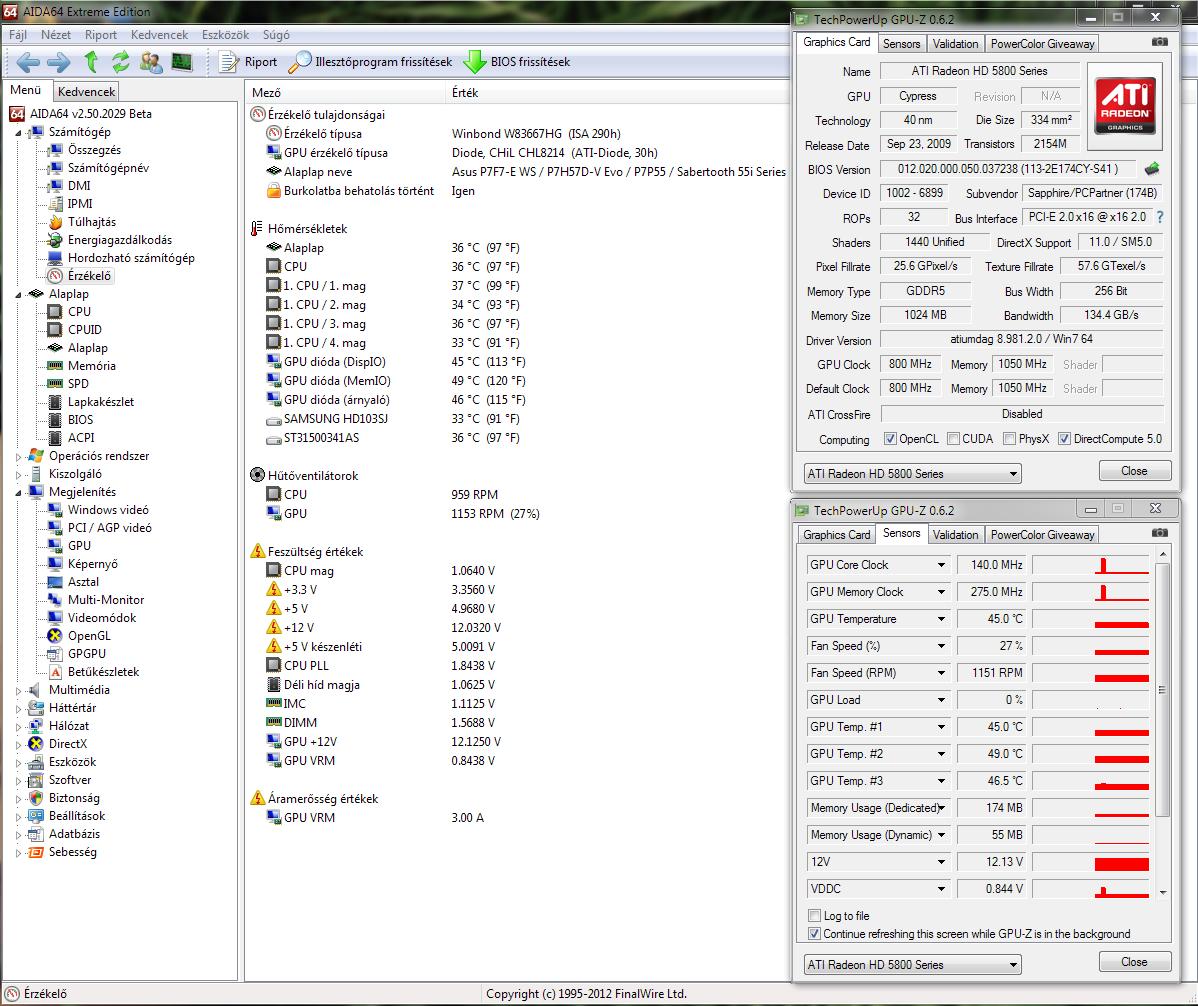Toggle CUDA checkbox in GPU-Z
Image resolution: width=1198 pixels, height=1006 pixels.
[x=954, y=438]
